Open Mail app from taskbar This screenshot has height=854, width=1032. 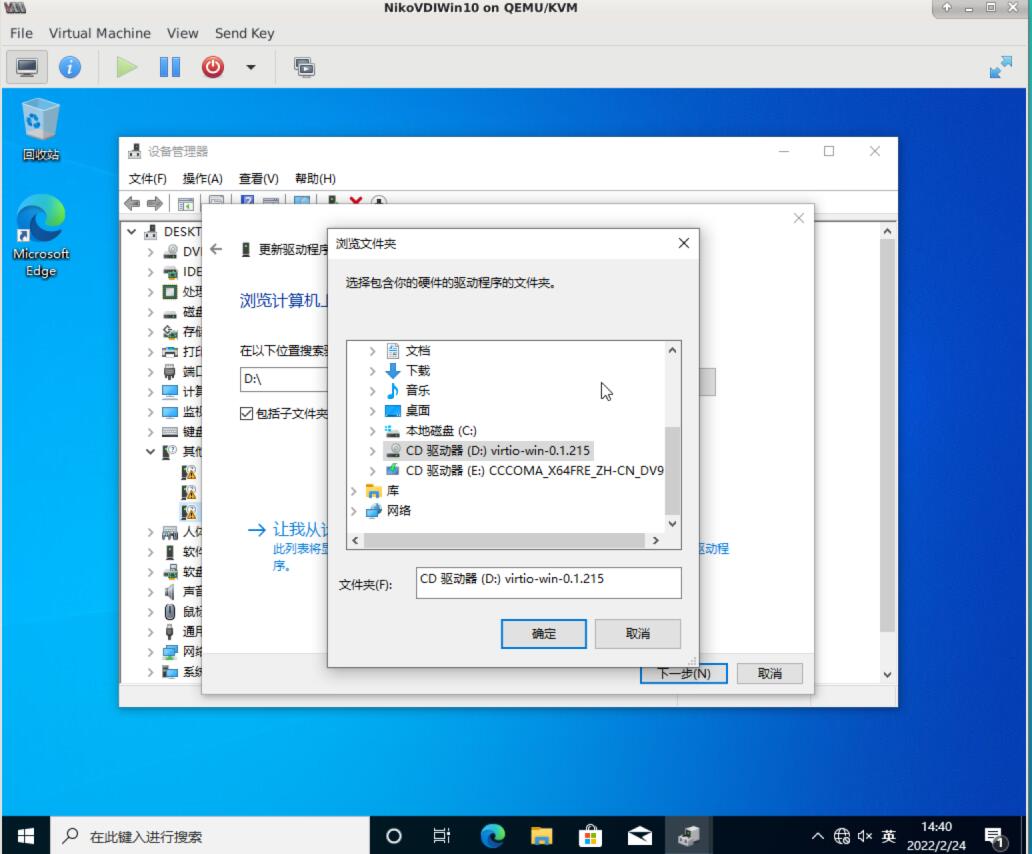pyautogui.click(x=639, y=836)
